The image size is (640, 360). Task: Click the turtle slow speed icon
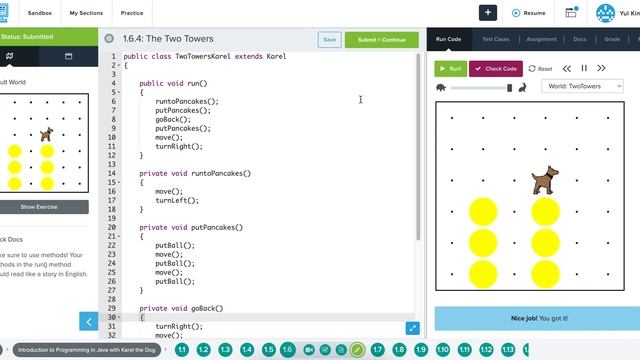click(x=441, y=87)
